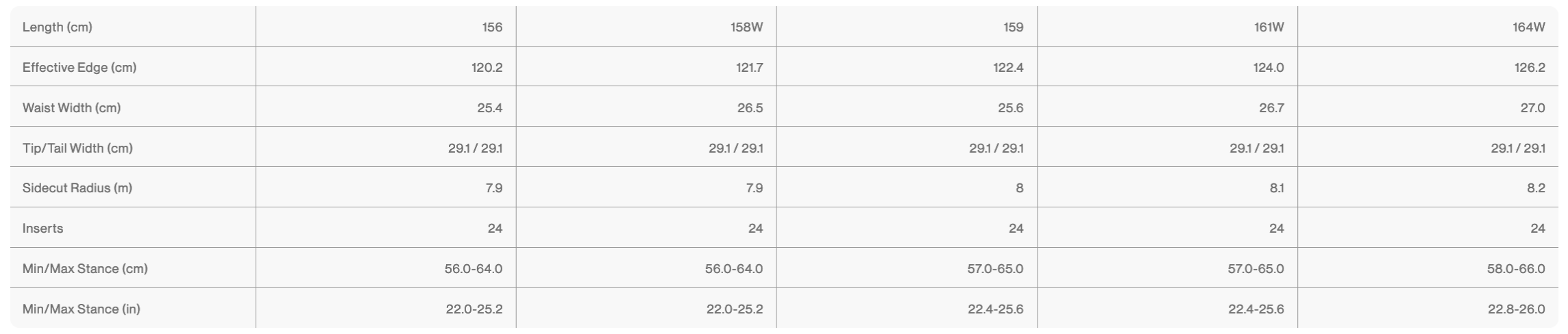
Task: Click the 120.2 effective edge value
Action: pos(487,67)
